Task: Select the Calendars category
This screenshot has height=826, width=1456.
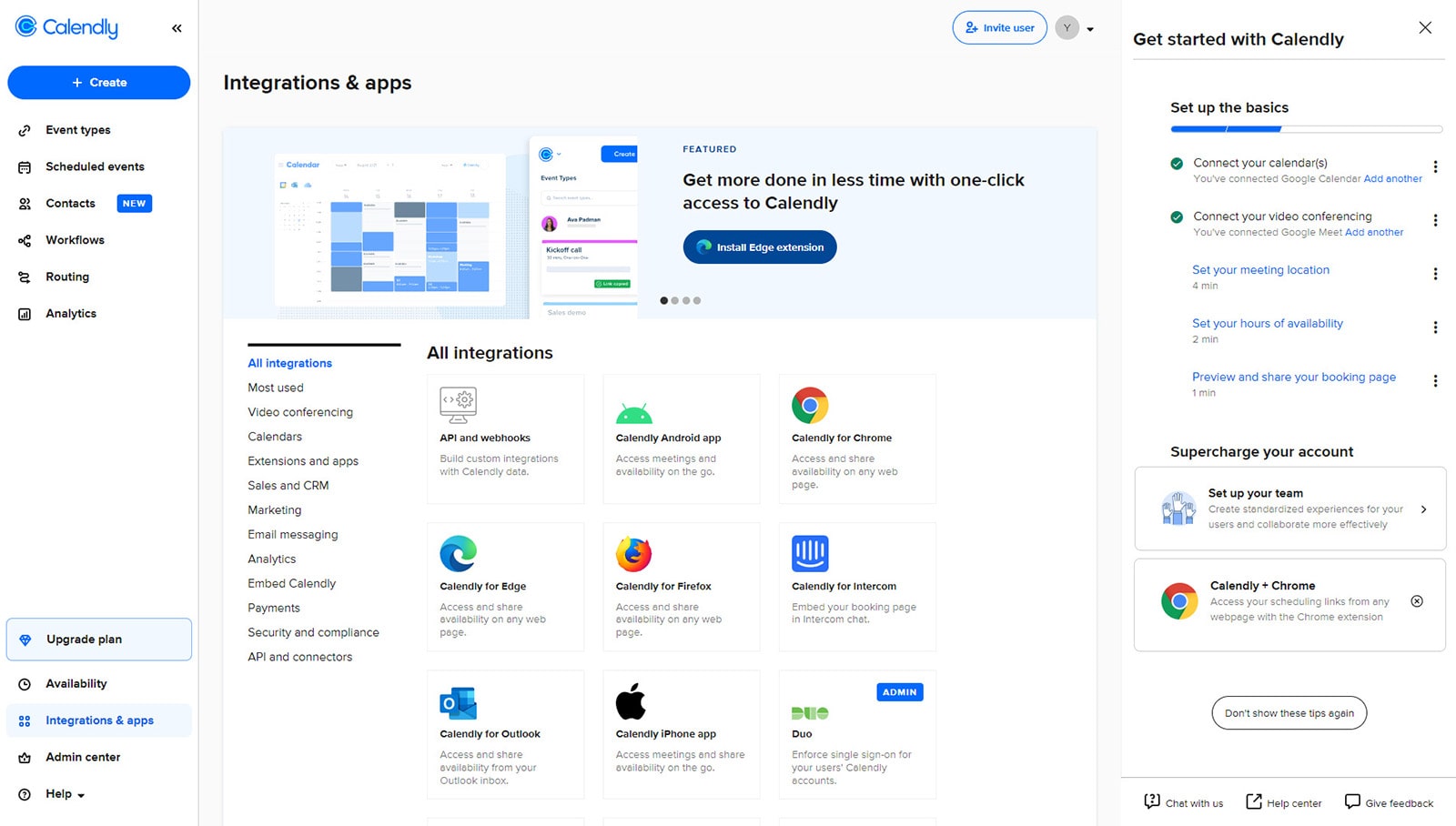Action: tap(275, 437)
